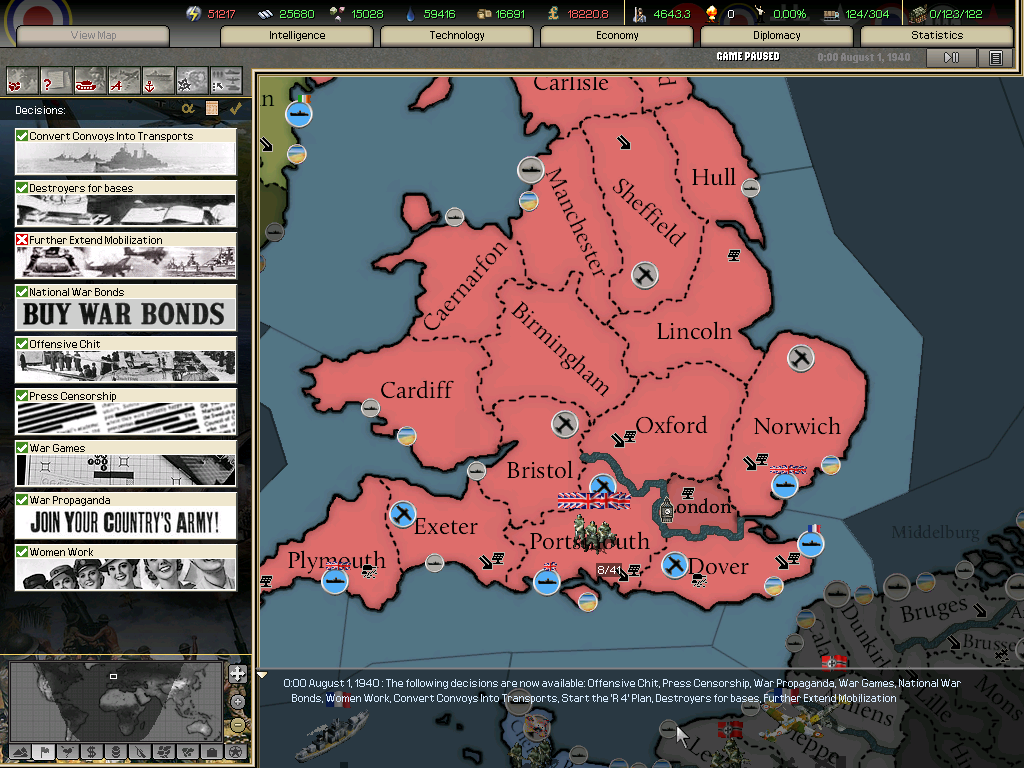
Task: Click the play/pause game speed button
Action: tap(952, 57)
